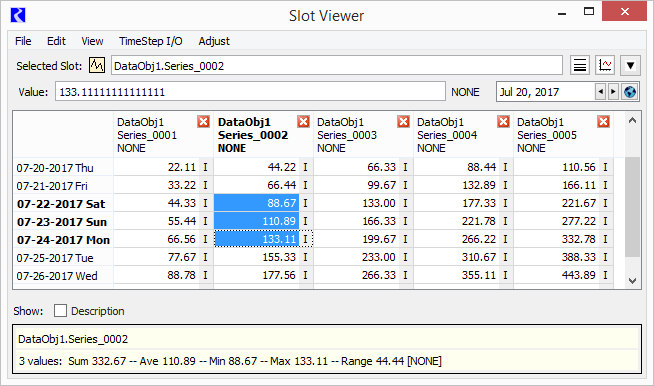Select cell value 44.22
This screenshot has width=654, height=386.
[257, 167]
